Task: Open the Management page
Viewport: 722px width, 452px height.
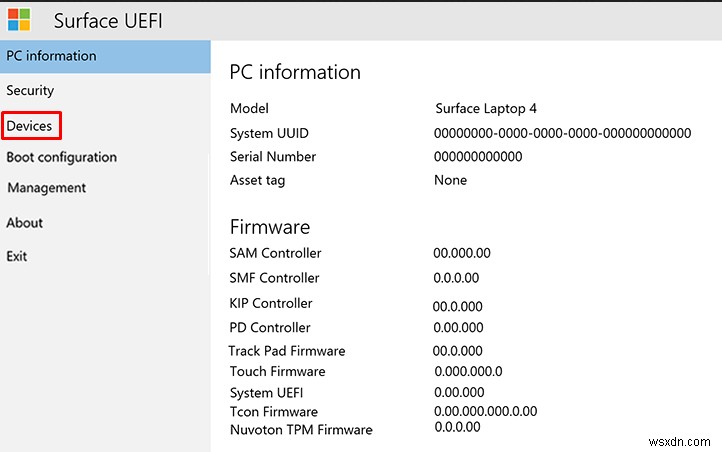Action: point(47,188)
